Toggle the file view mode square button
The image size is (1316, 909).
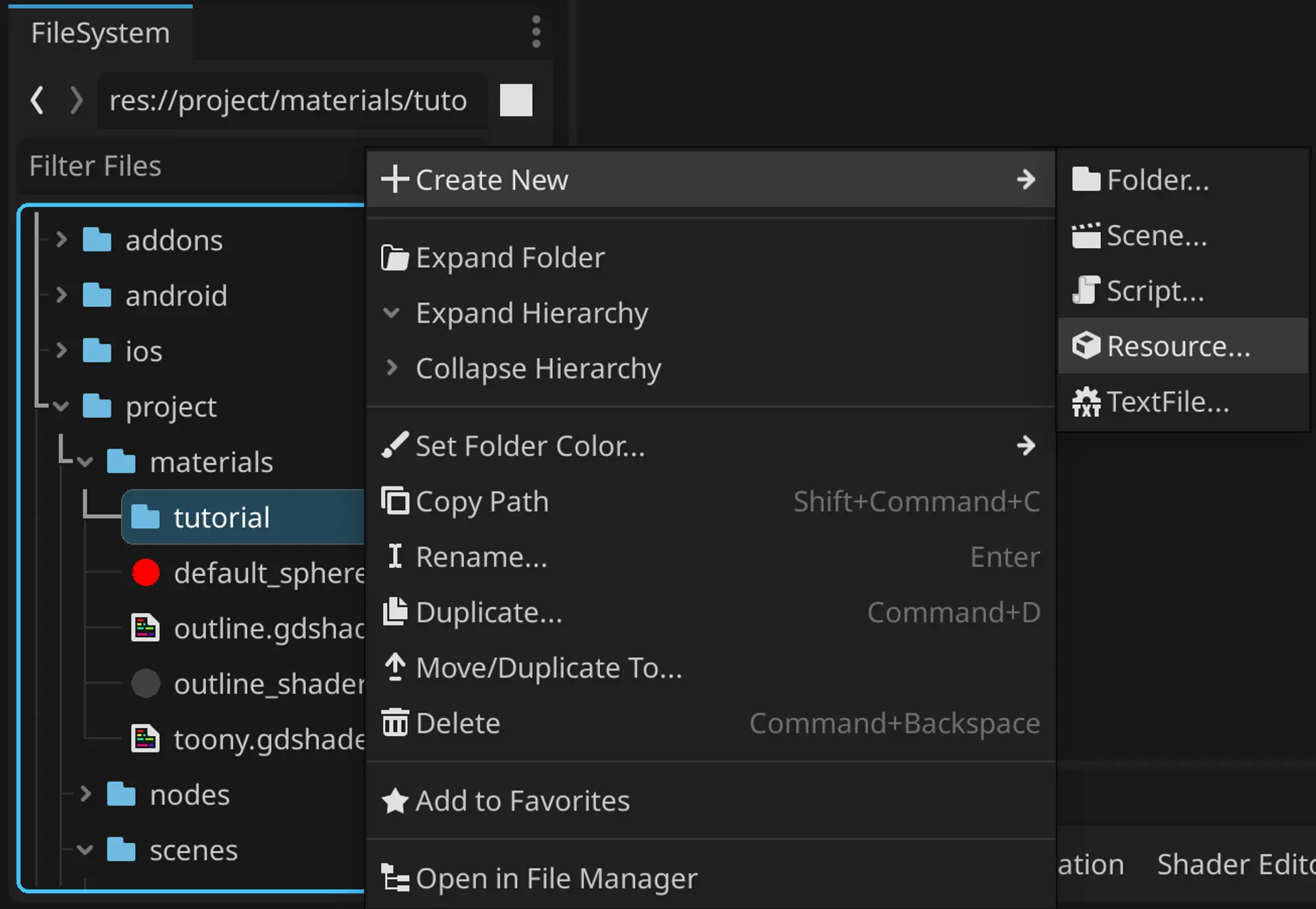(x=516, y=100)
